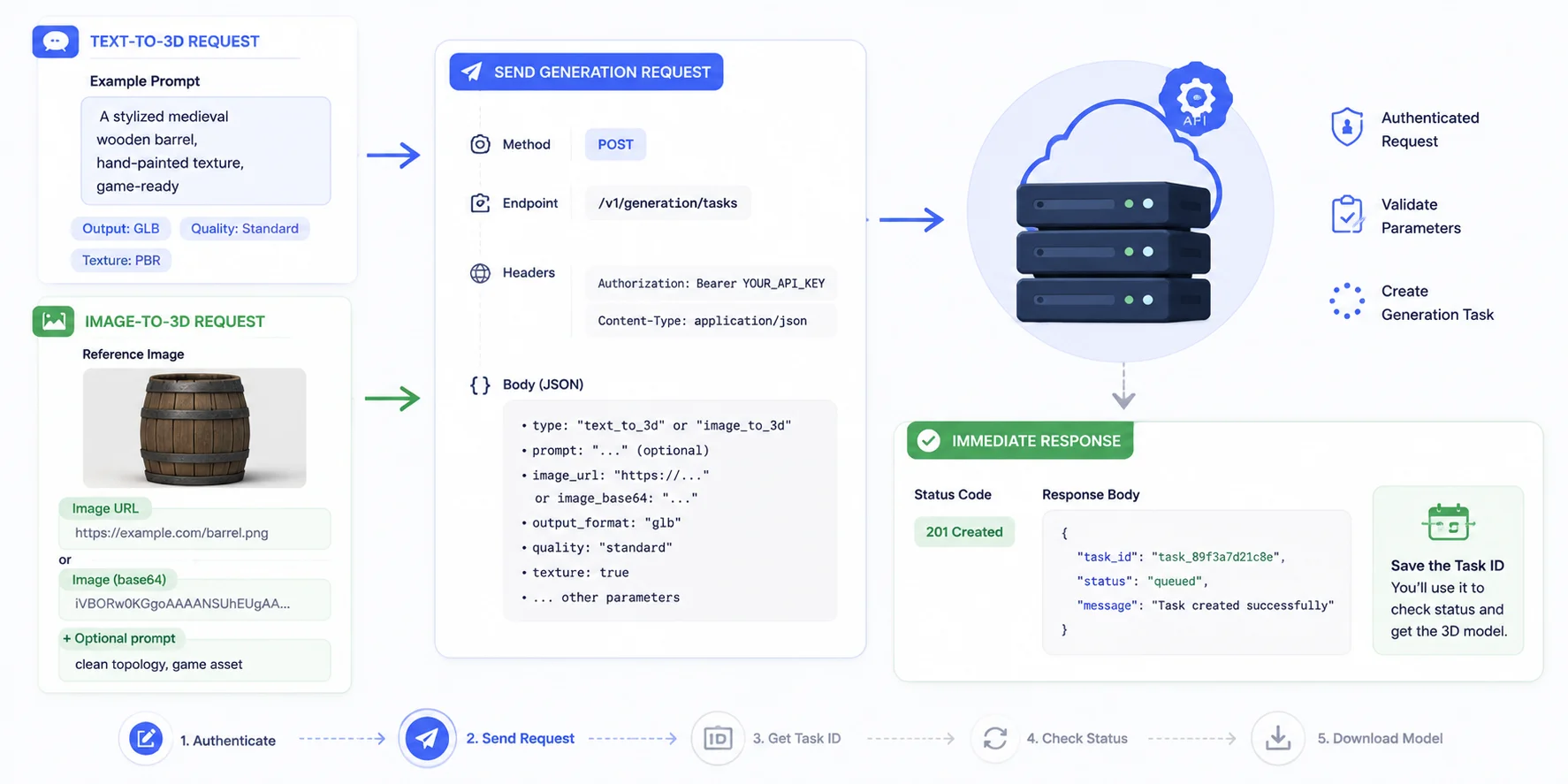Viewport: 1568px width, 784px height.
Task: Click the Reference Image label
Action: (133, 354)
